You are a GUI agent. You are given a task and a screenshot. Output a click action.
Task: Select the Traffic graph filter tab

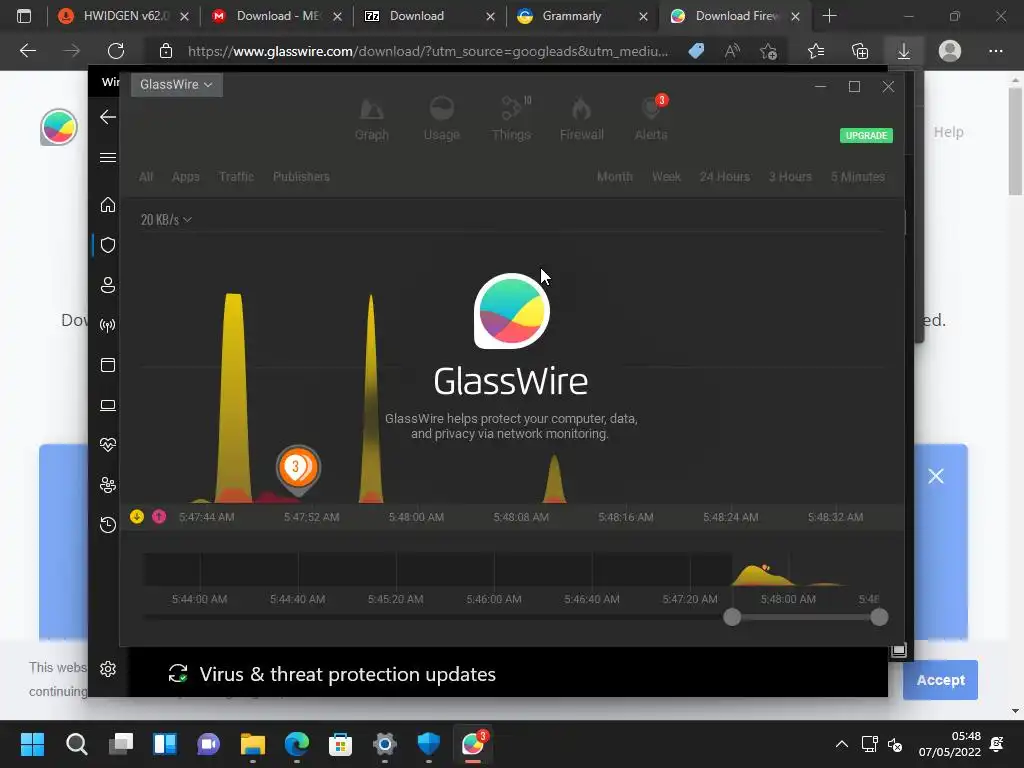pos(236,176)
